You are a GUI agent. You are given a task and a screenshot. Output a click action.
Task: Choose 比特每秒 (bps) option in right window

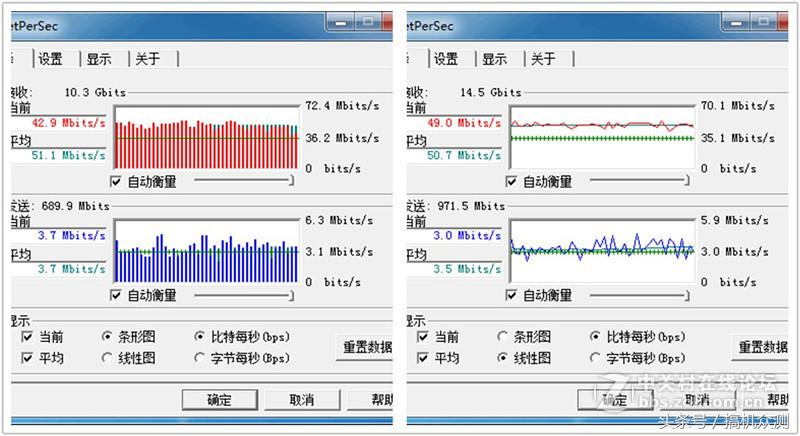point(595,337)
